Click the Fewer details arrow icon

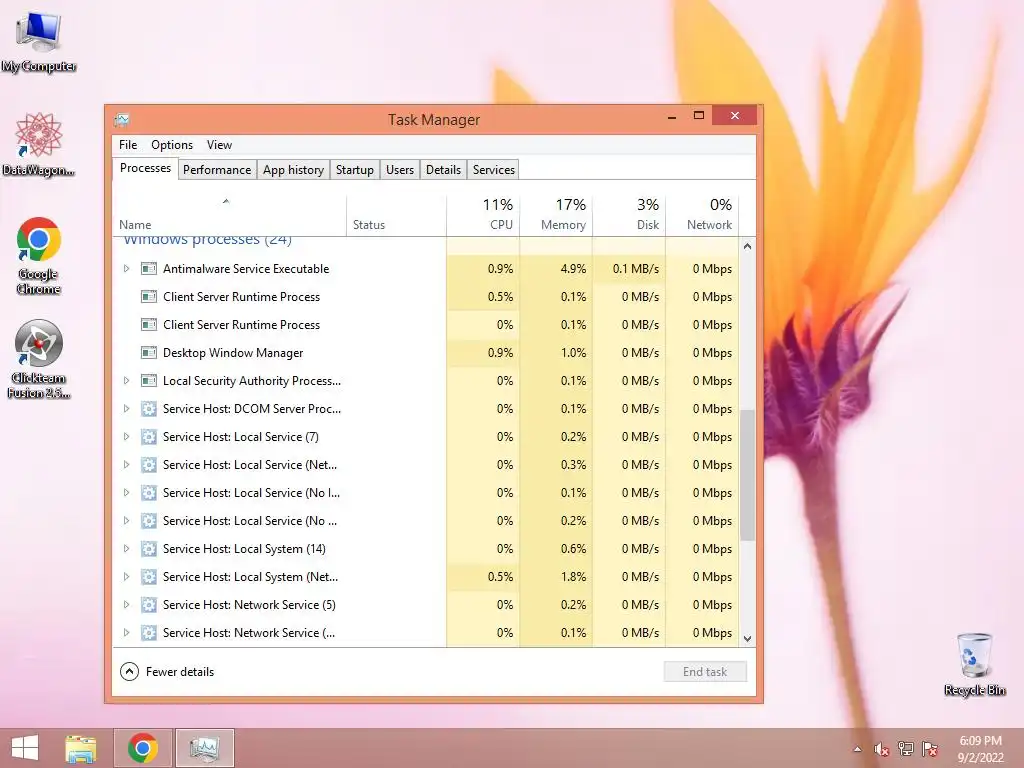point(129,671)
